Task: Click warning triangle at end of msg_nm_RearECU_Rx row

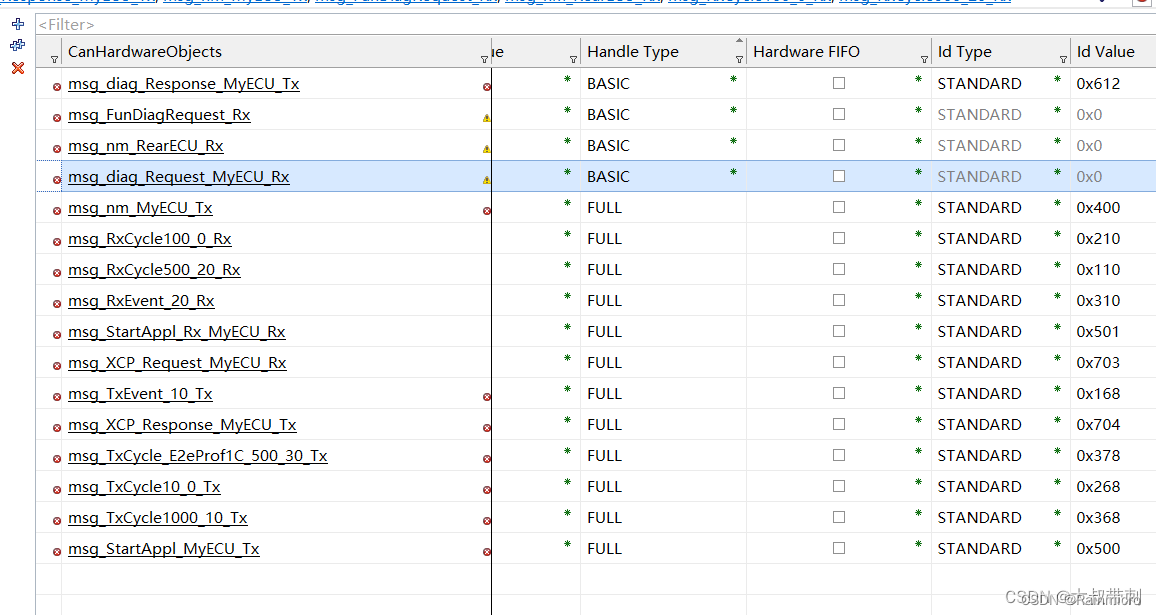Action: 487,149
